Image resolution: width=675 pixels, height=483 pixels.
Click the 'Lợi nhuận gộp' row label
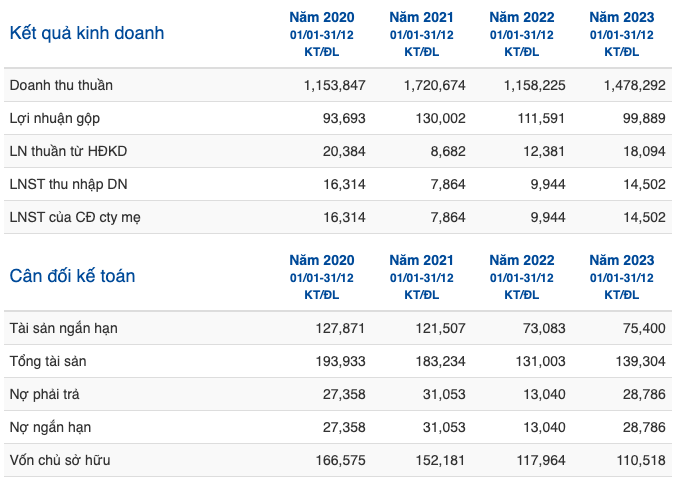pyautogui.click(x=55, y=118)
